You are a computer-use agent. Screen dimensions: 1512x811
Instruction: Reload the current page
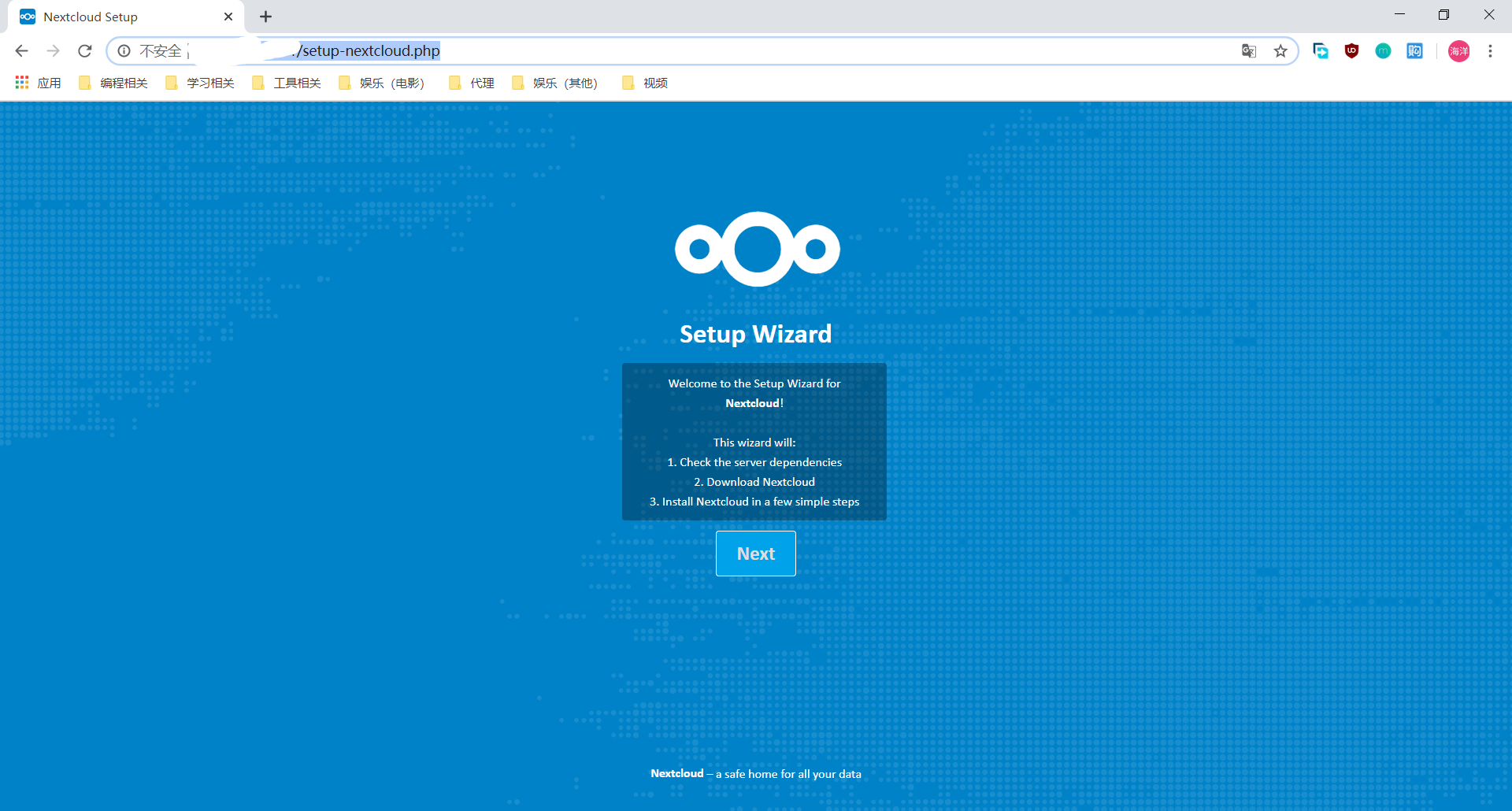click(x=85, y=51)
